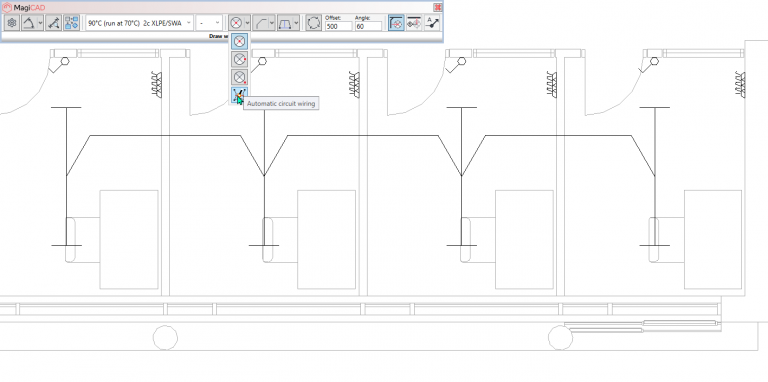This screenshot has height=382, width=768.
Task: Expand the connection point dropdown arrow
Action: point(247,23)
